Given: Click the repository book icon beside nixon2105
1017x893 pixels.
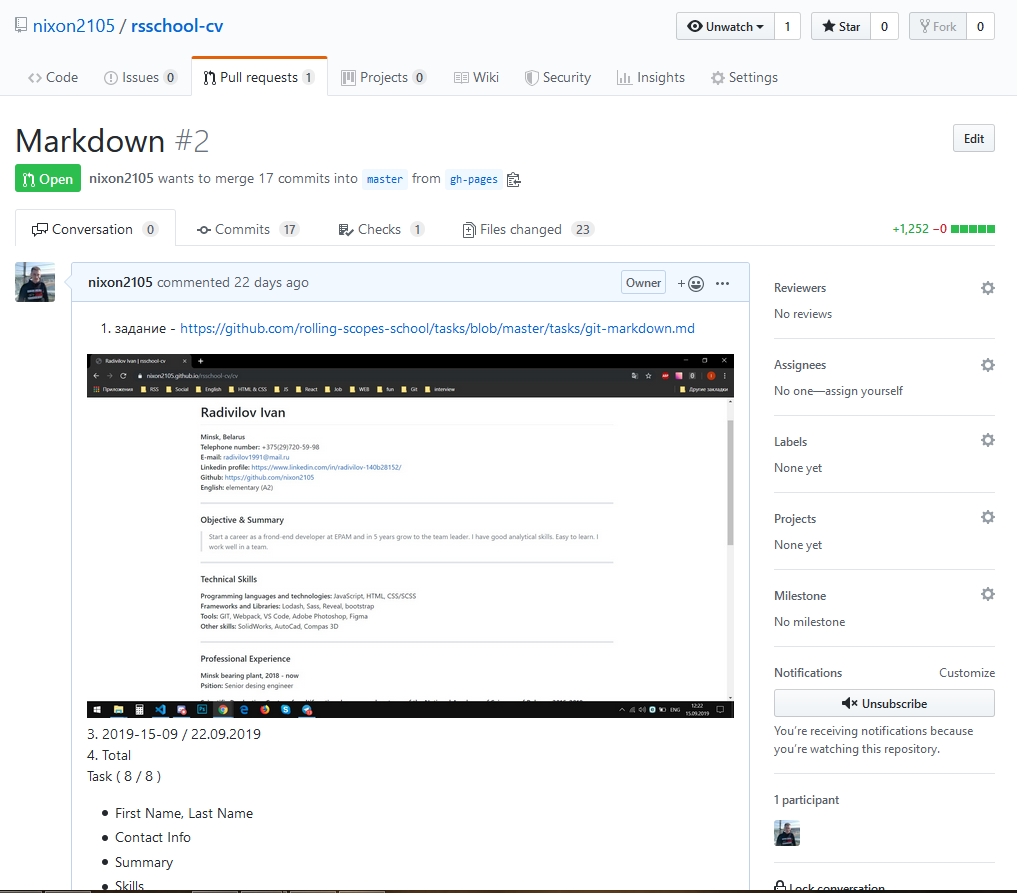Looking at the screenshot, I should [19, 25].
